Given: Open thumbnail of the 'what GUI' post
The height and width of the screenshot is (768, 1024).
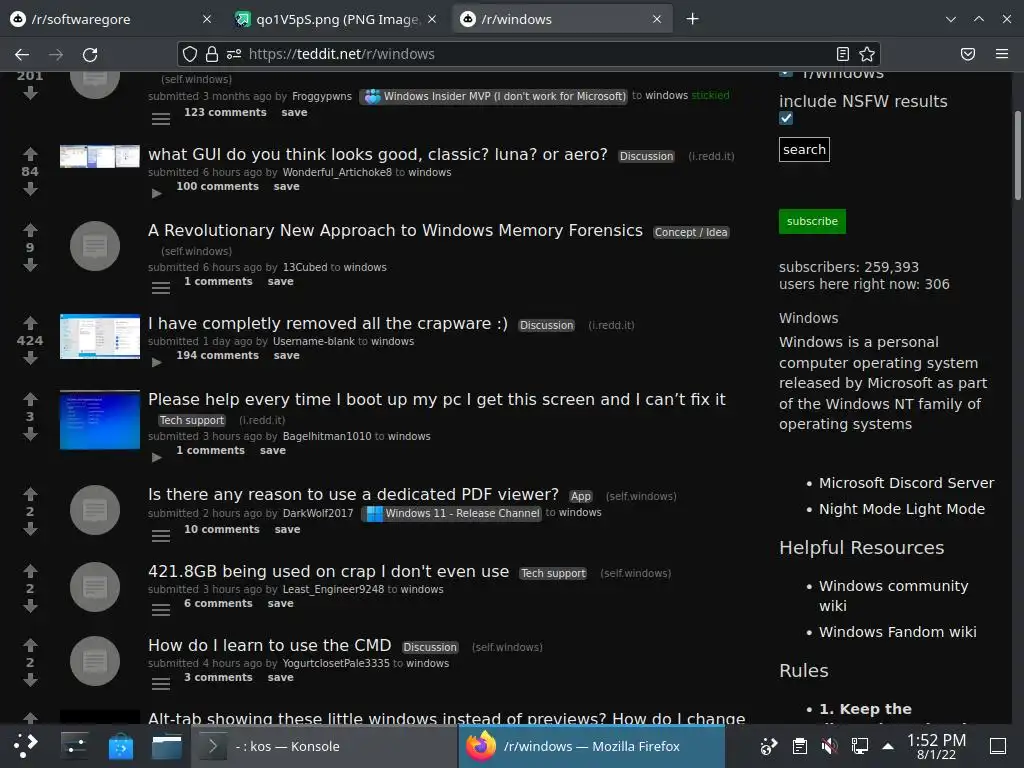Looking at the screenshot, I should 100,156.
